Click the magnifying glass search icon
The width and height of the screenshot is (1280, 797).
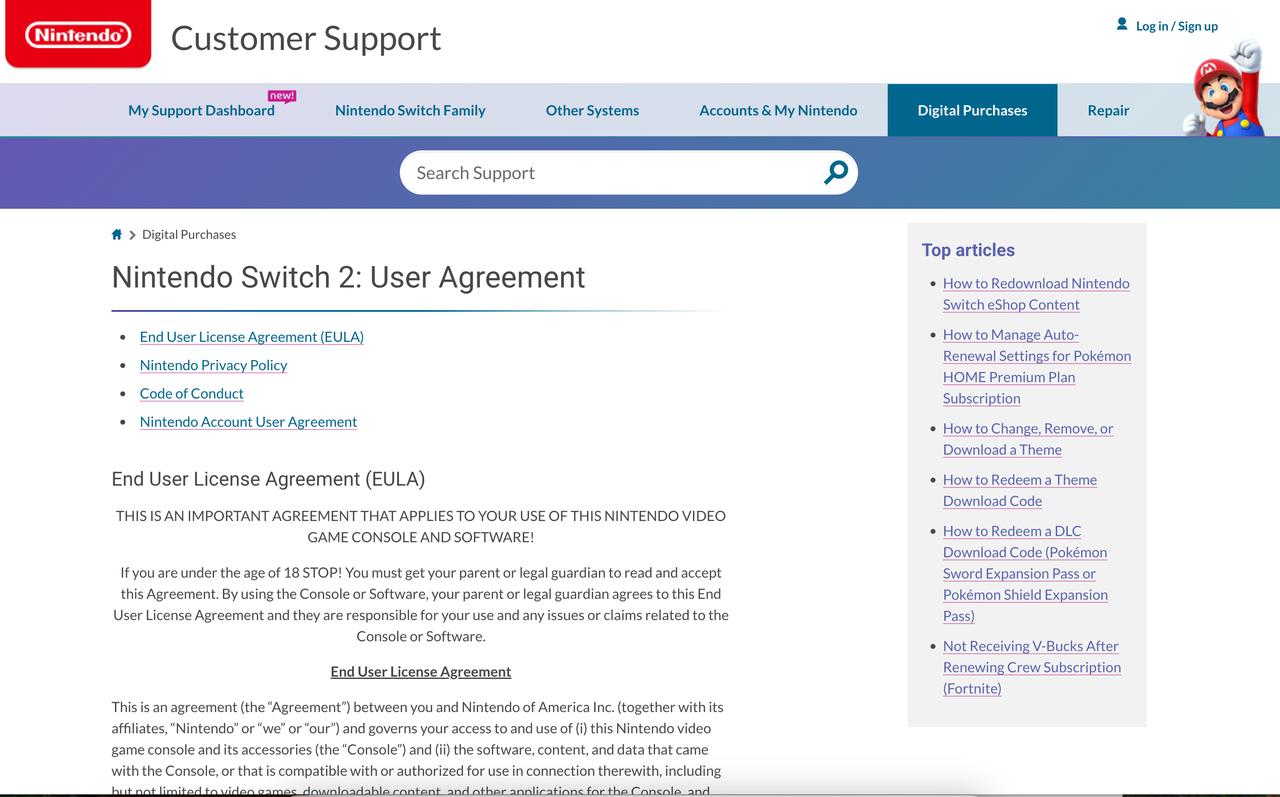835,172
